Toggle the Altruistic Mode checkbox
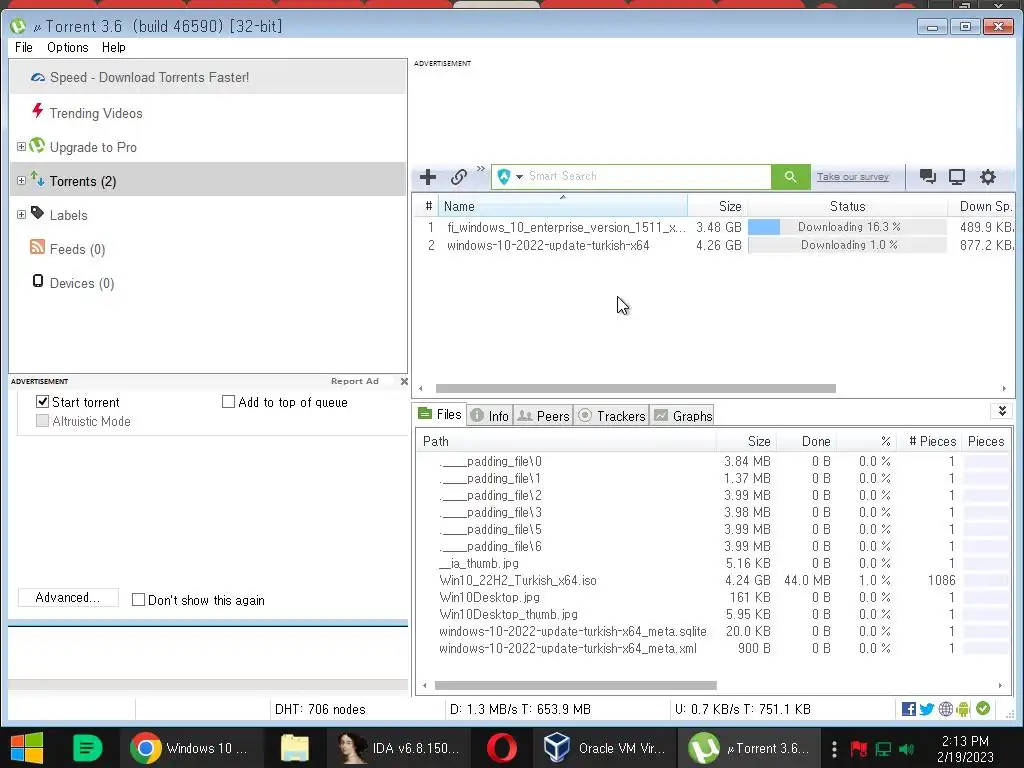This screenshot has height=768, width=1024. pyautogui.click(x=42, y=421)
